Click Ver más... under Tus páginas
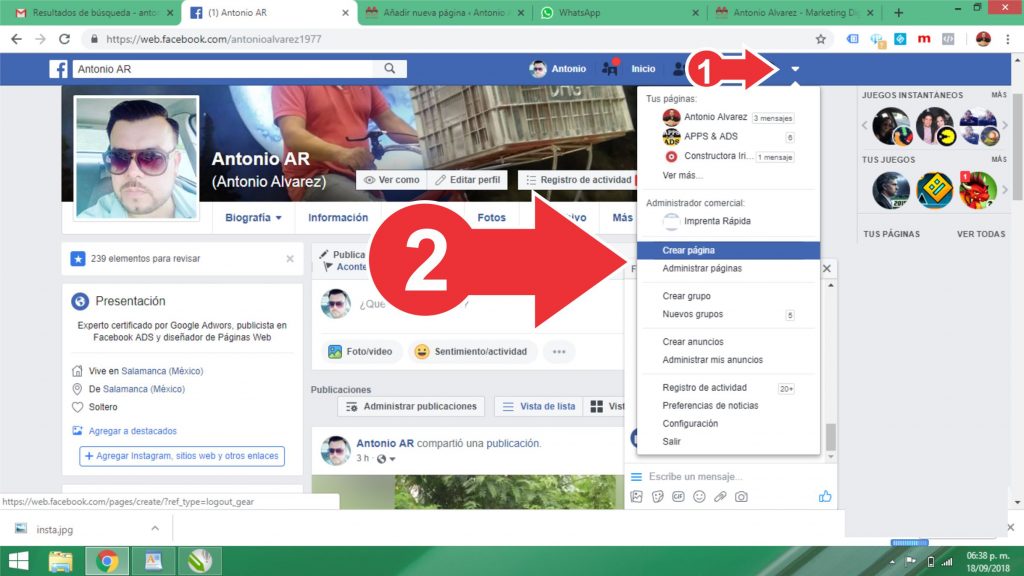The image size is (1024, 576). pyautogui.click(x=682, y=175)
